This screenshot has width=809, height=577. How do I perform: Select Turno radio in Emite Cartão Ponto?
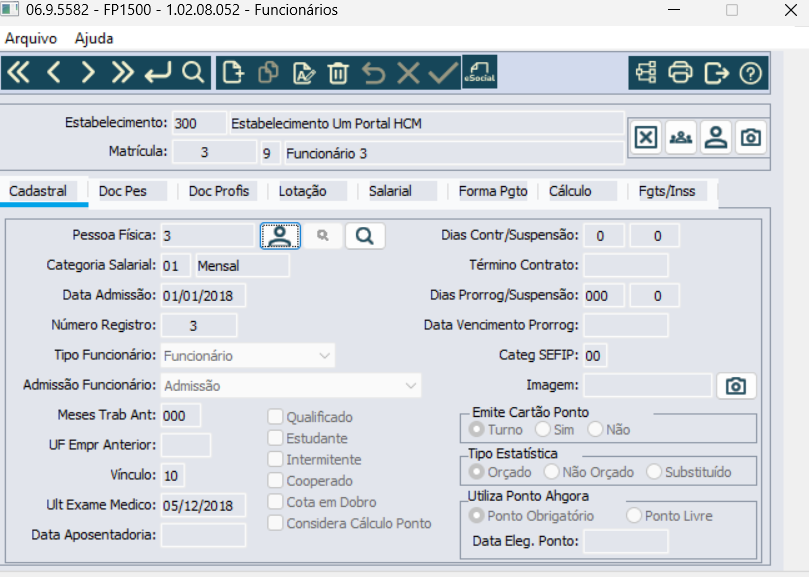coord(476,429)
